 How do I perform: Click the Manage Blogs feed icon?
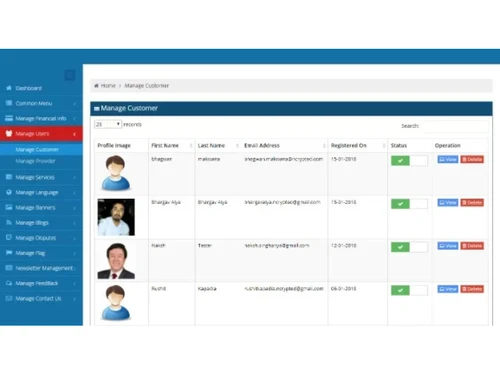pyautogui.click(x=9, y=222)
